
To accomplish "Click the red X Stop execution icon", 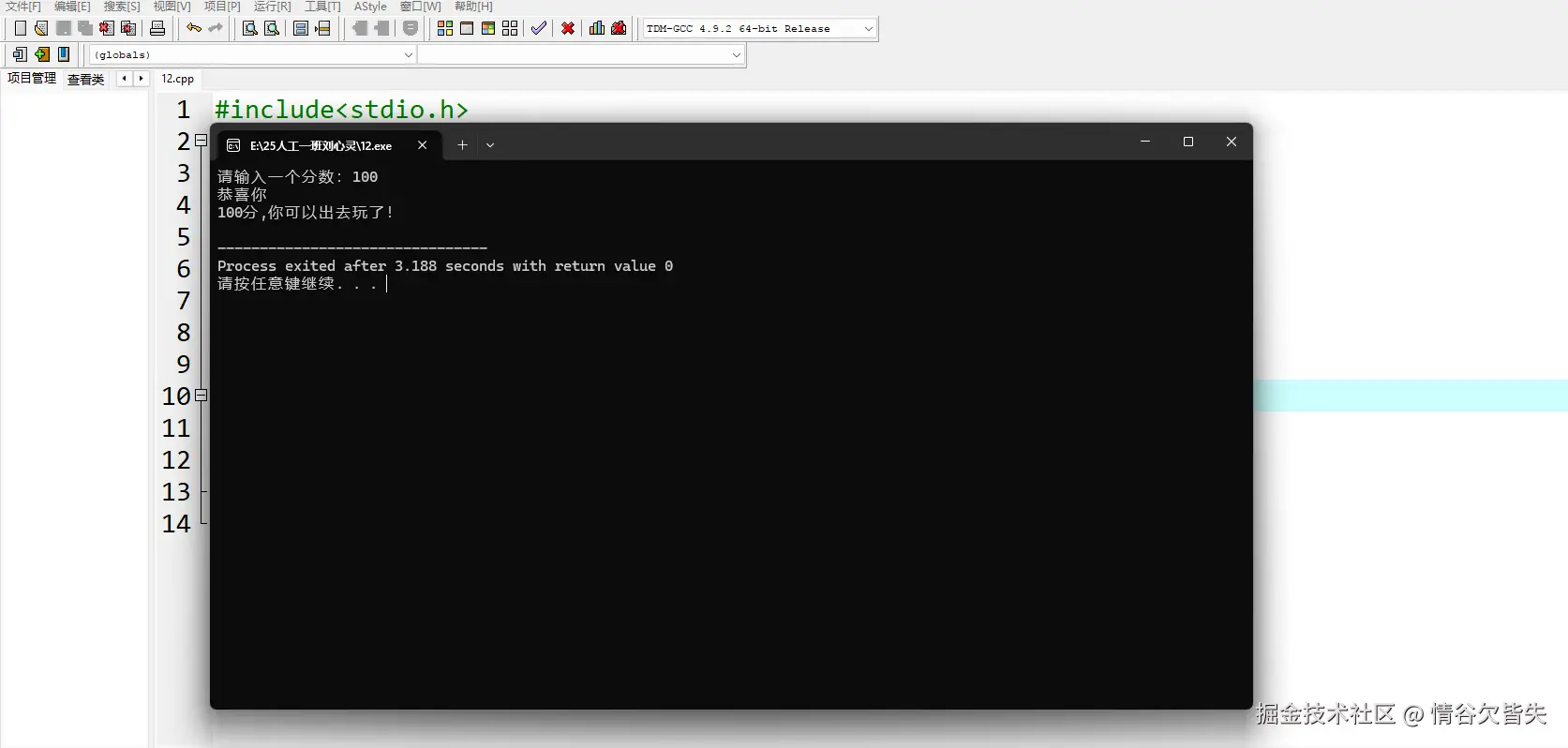I will [568, 28].
